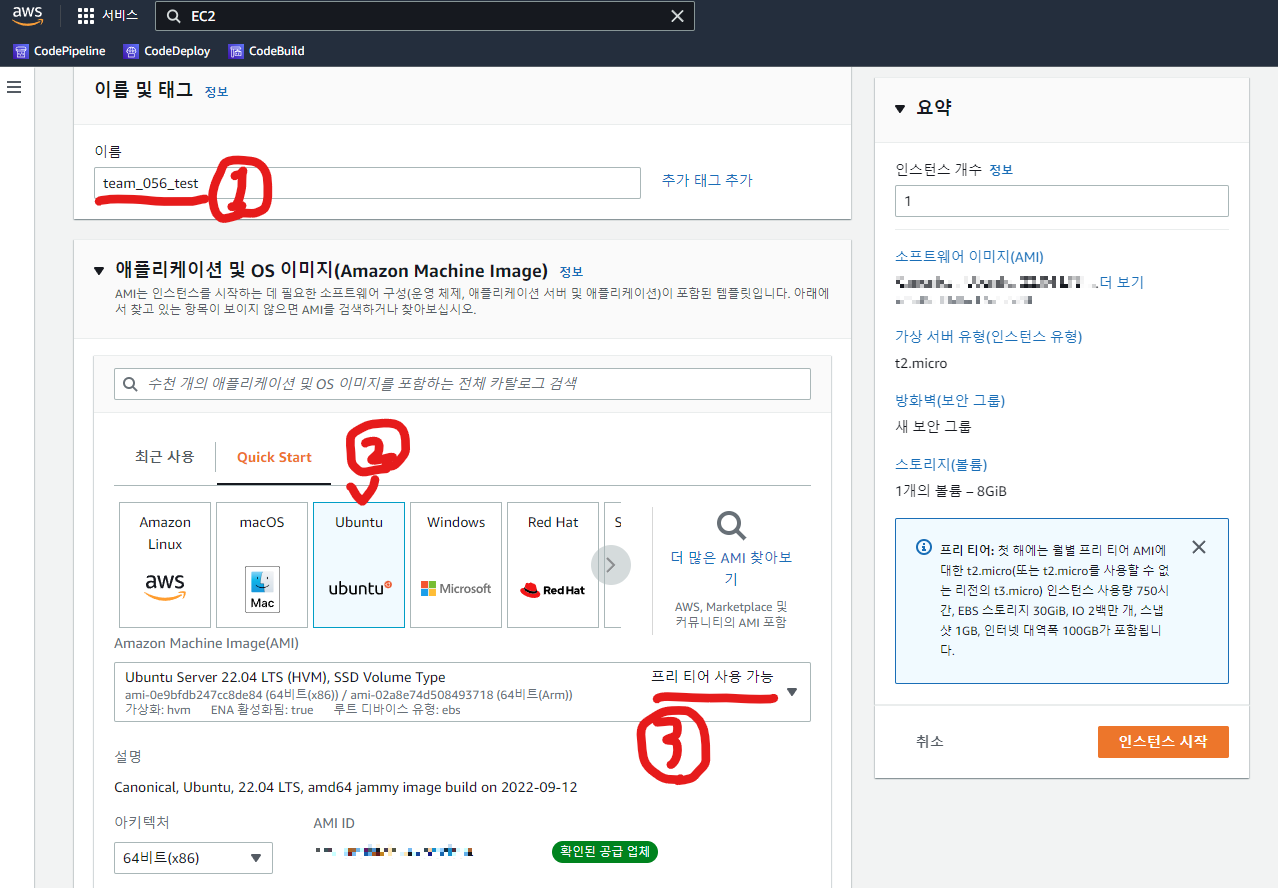Click the 취소 button
The image size is (1278, 888).
click(929, 741)
